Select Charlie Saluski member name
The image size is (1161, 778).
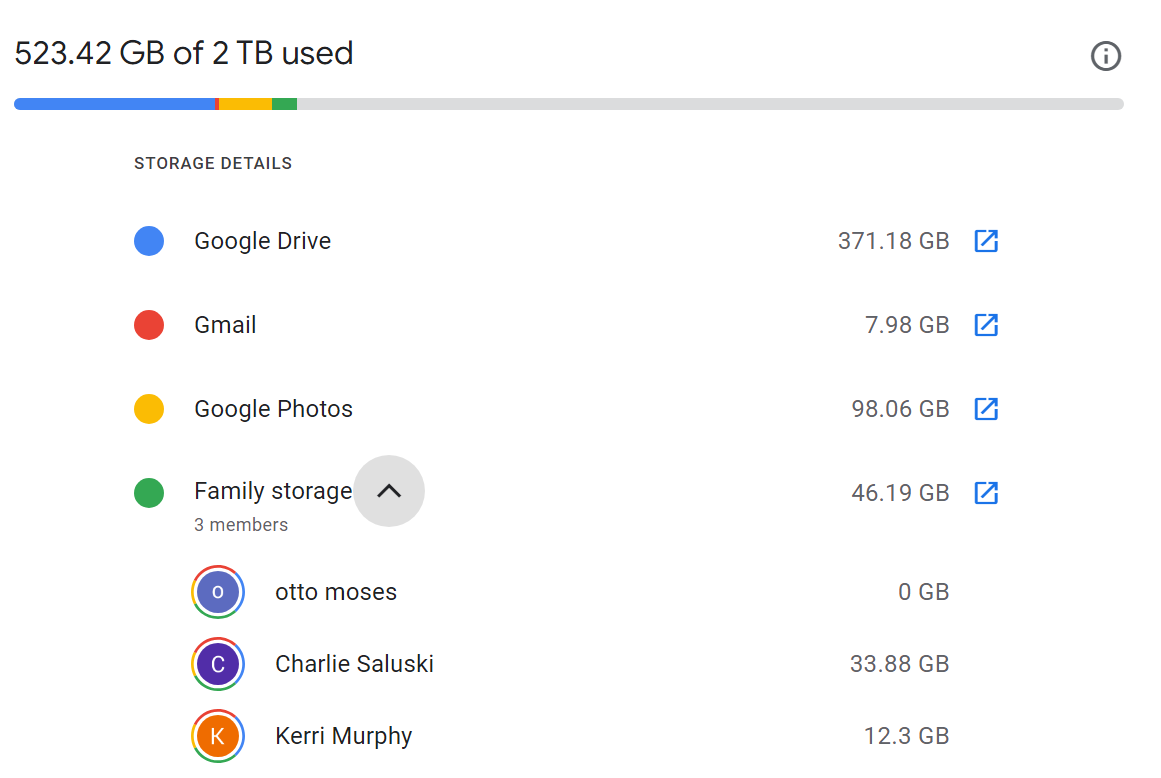pyautogui.click(x=354, y=664)
